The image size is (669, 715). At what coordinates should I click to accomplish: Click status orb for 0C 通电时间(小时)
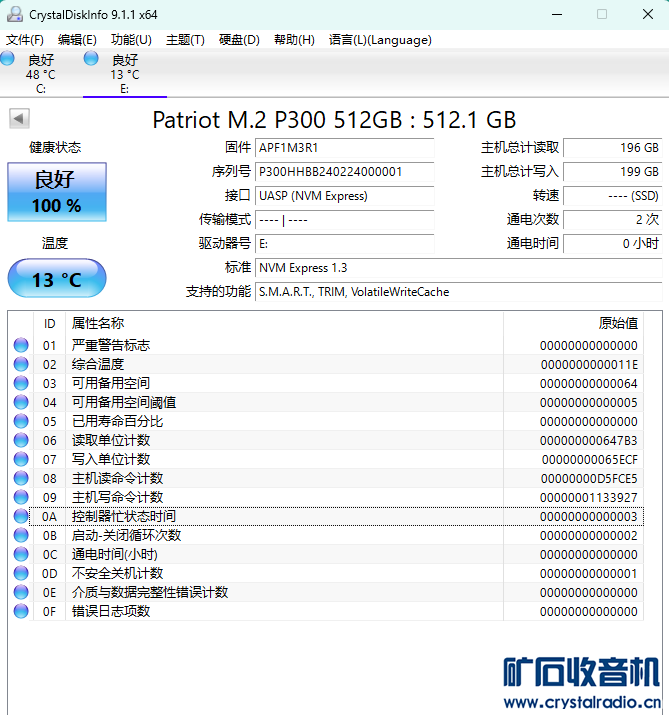pyautogui.click(x=21, y=554)
